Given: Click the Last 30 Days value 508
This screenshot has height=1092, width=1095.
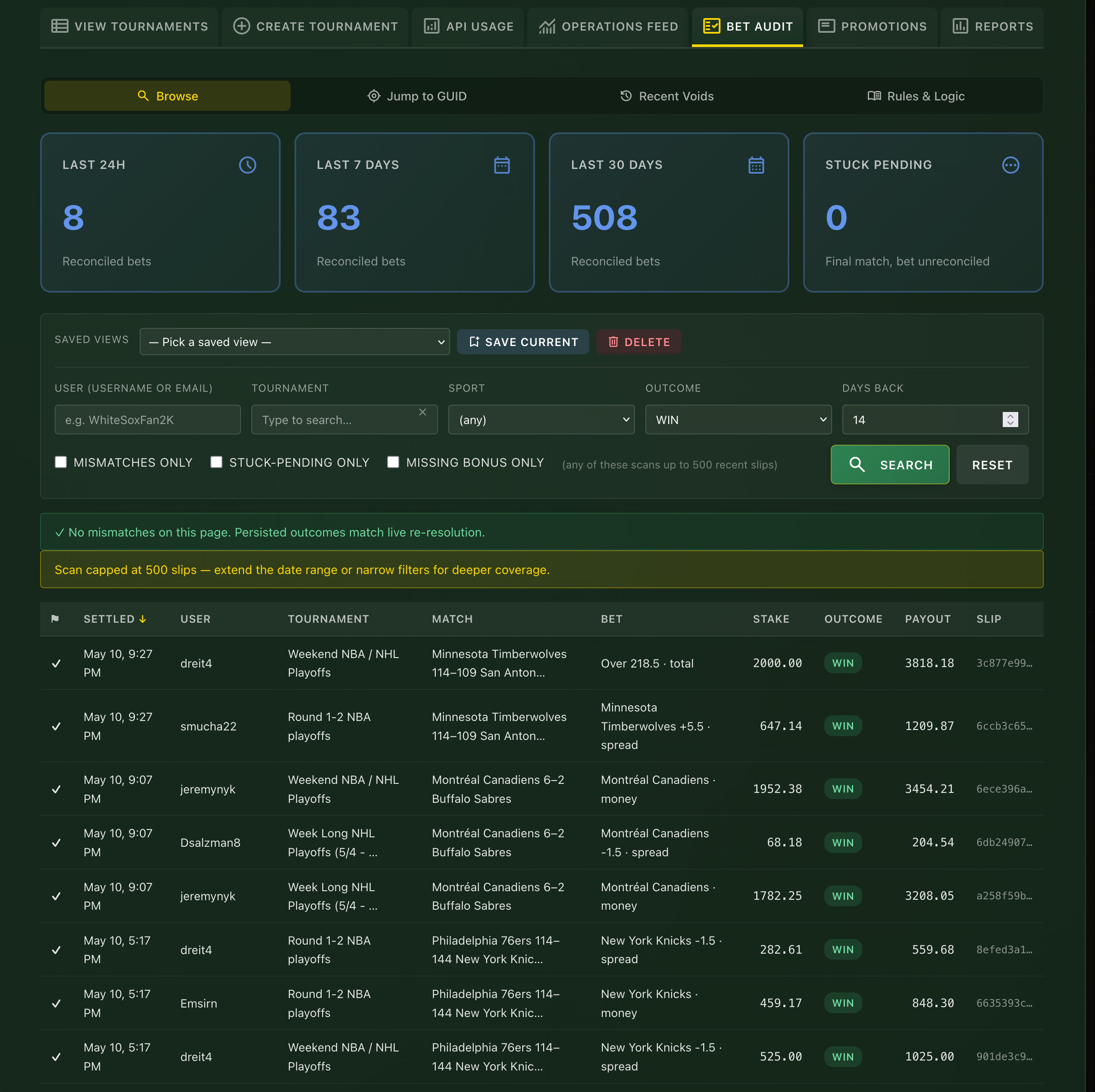Looking at the screenshot, I should point(604,218).
